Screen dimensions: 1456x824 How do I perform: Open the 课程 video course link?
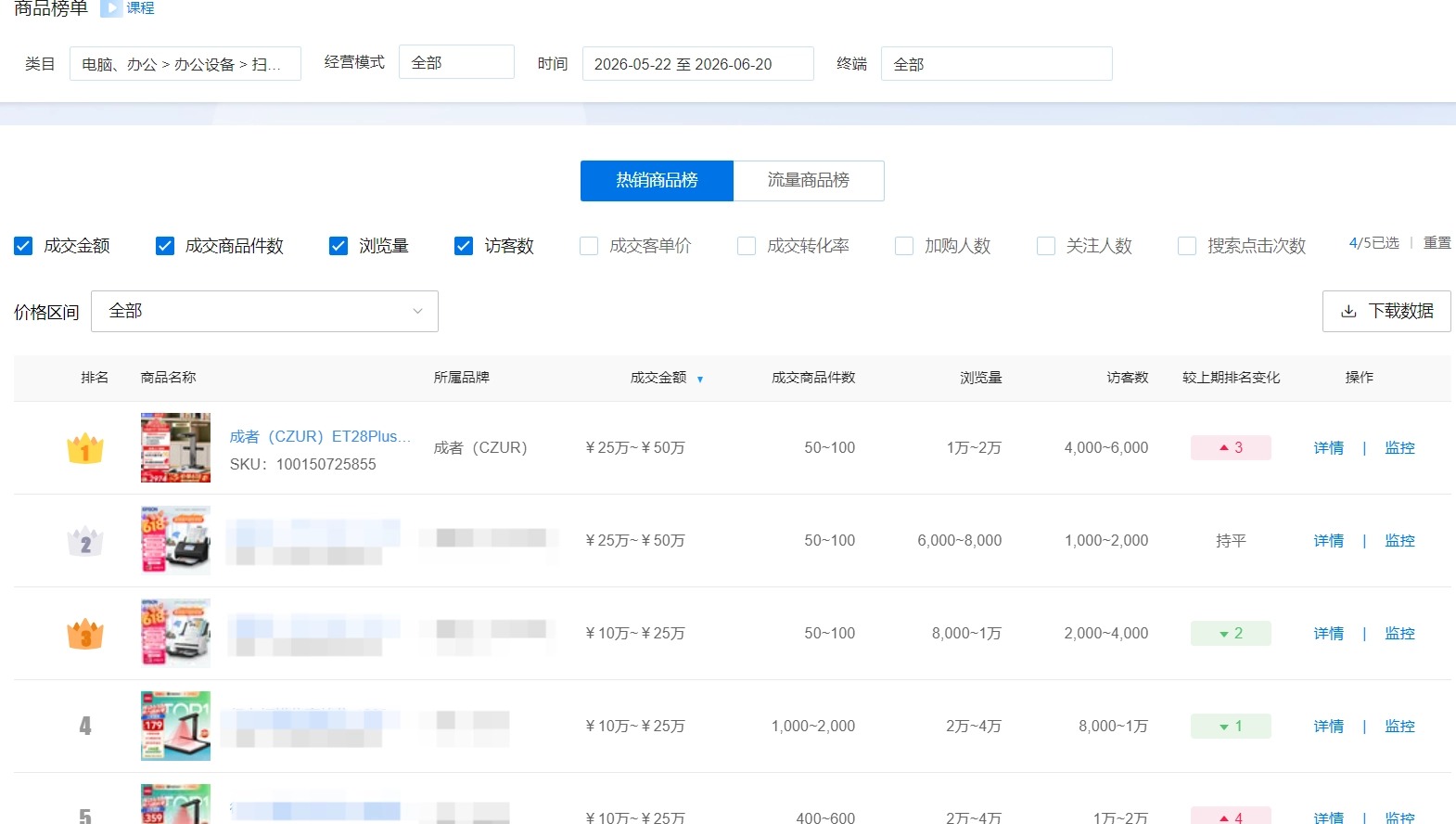[x=129, y=8]
